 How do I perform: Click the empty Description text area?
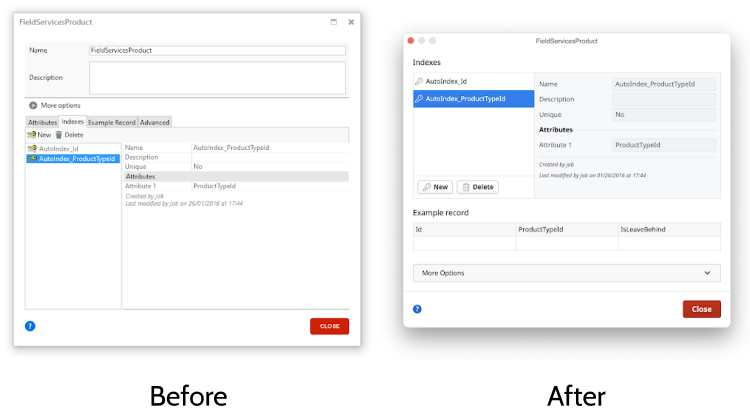pyautogui.click(x=217, y=77)
